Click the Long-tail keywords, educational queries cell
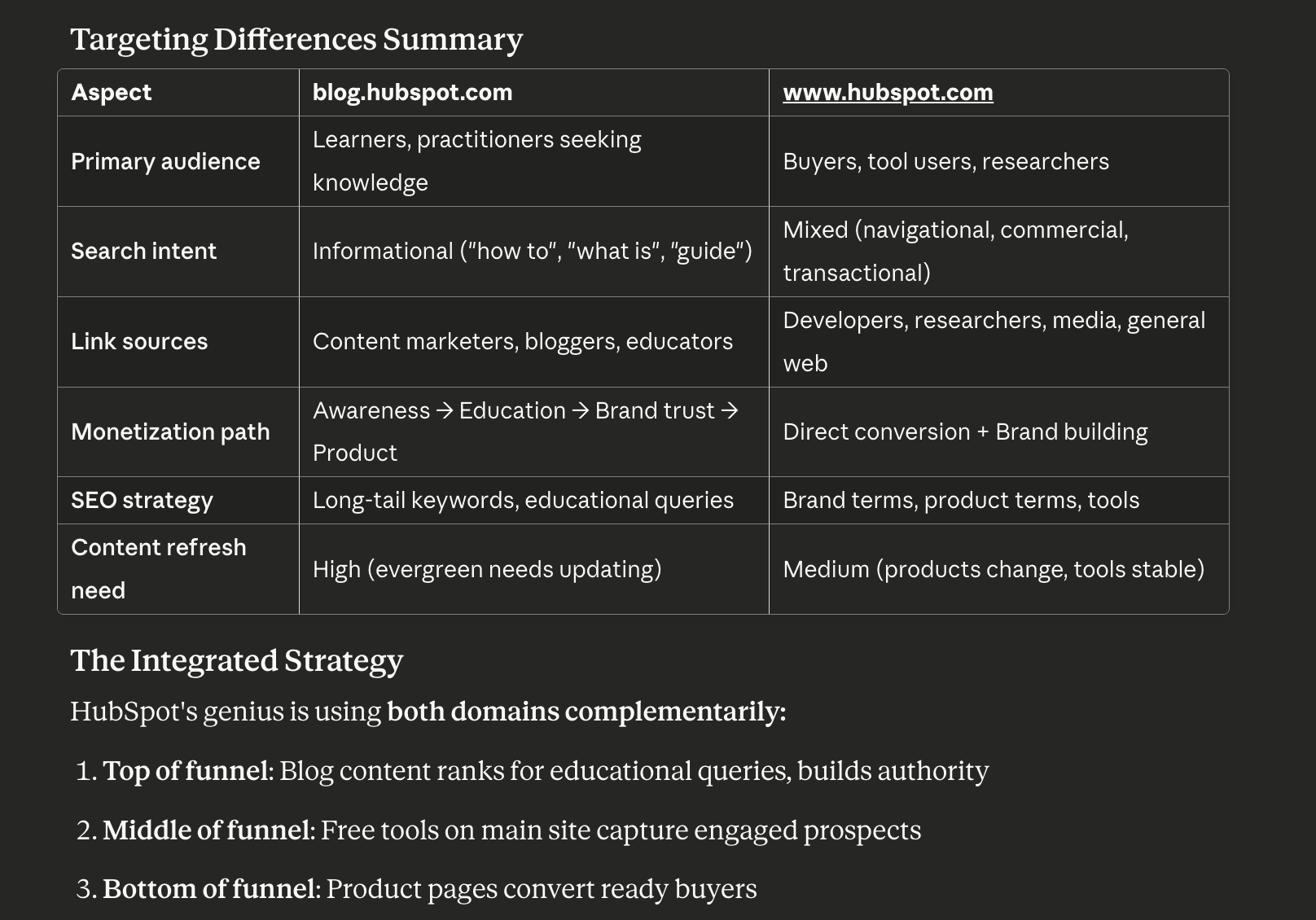The image size is (1316, 920). [523, 500]
